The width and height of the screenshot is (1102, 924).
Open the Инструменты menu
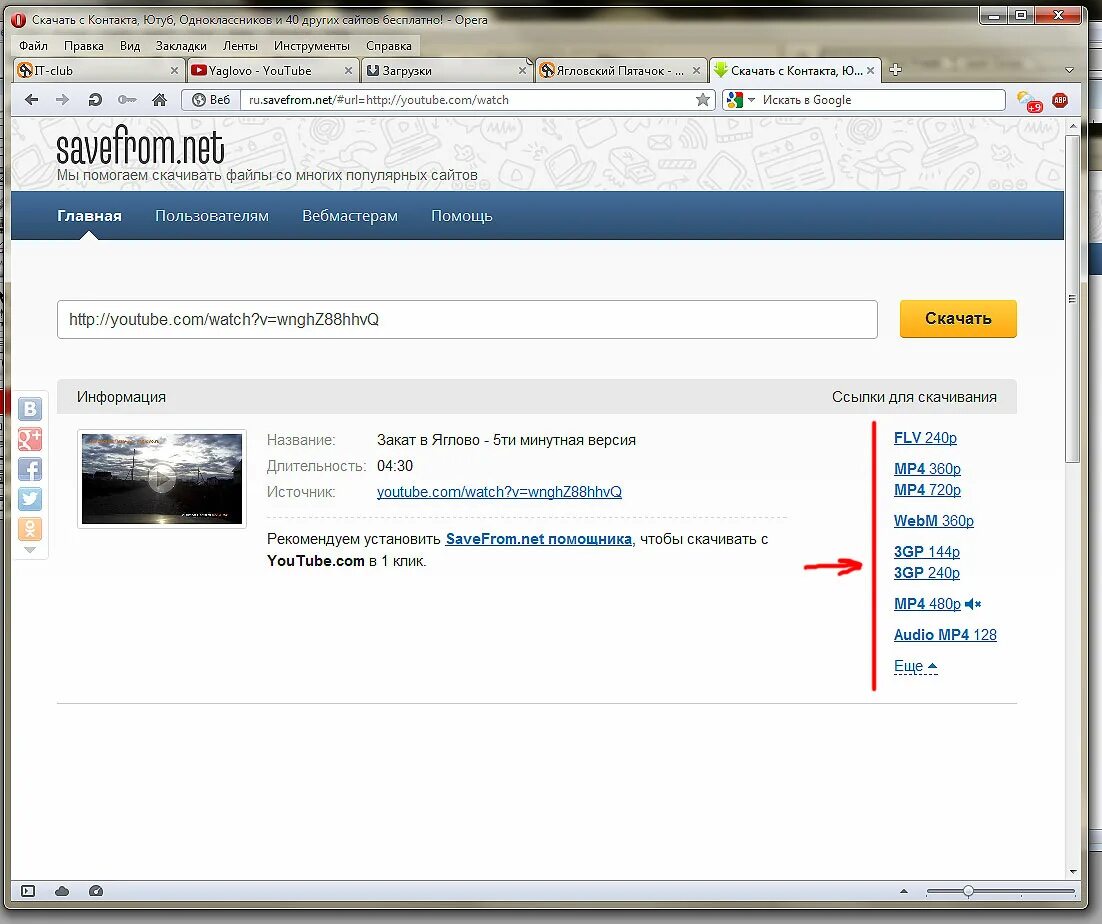[312, 46]
